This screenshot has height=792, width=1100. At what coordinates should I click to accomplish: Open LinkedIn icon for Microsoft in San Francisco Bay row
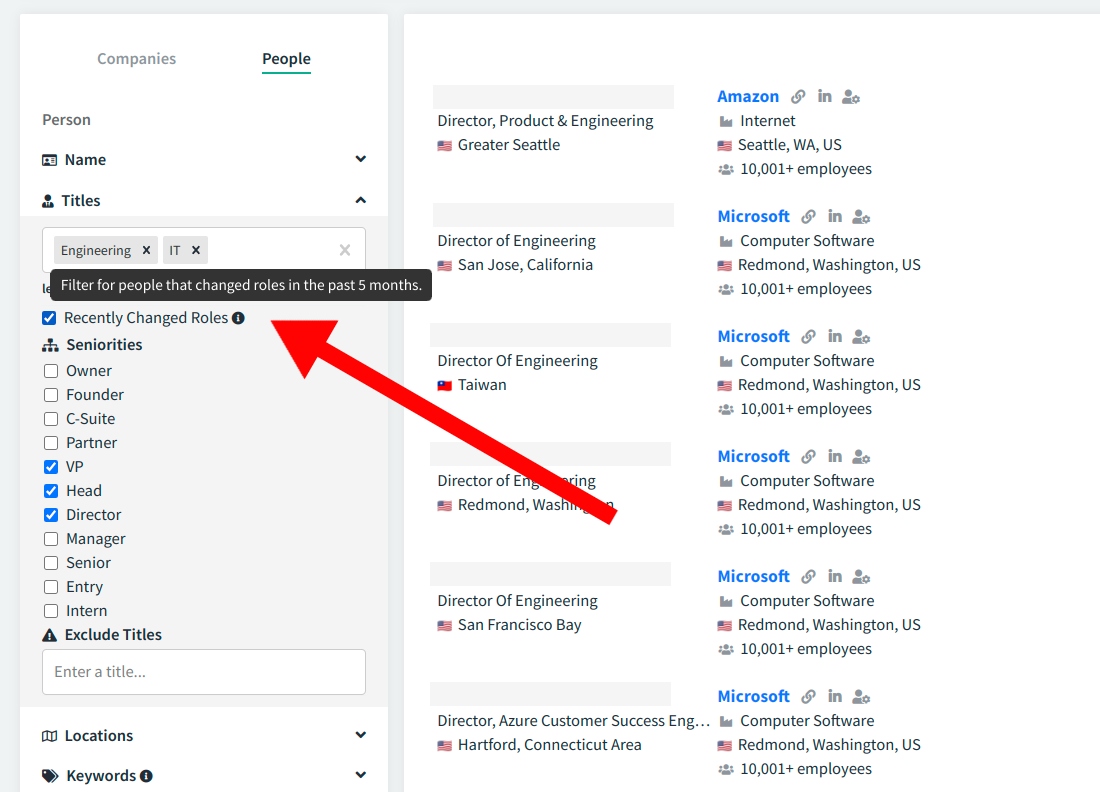tap(835, 576)
